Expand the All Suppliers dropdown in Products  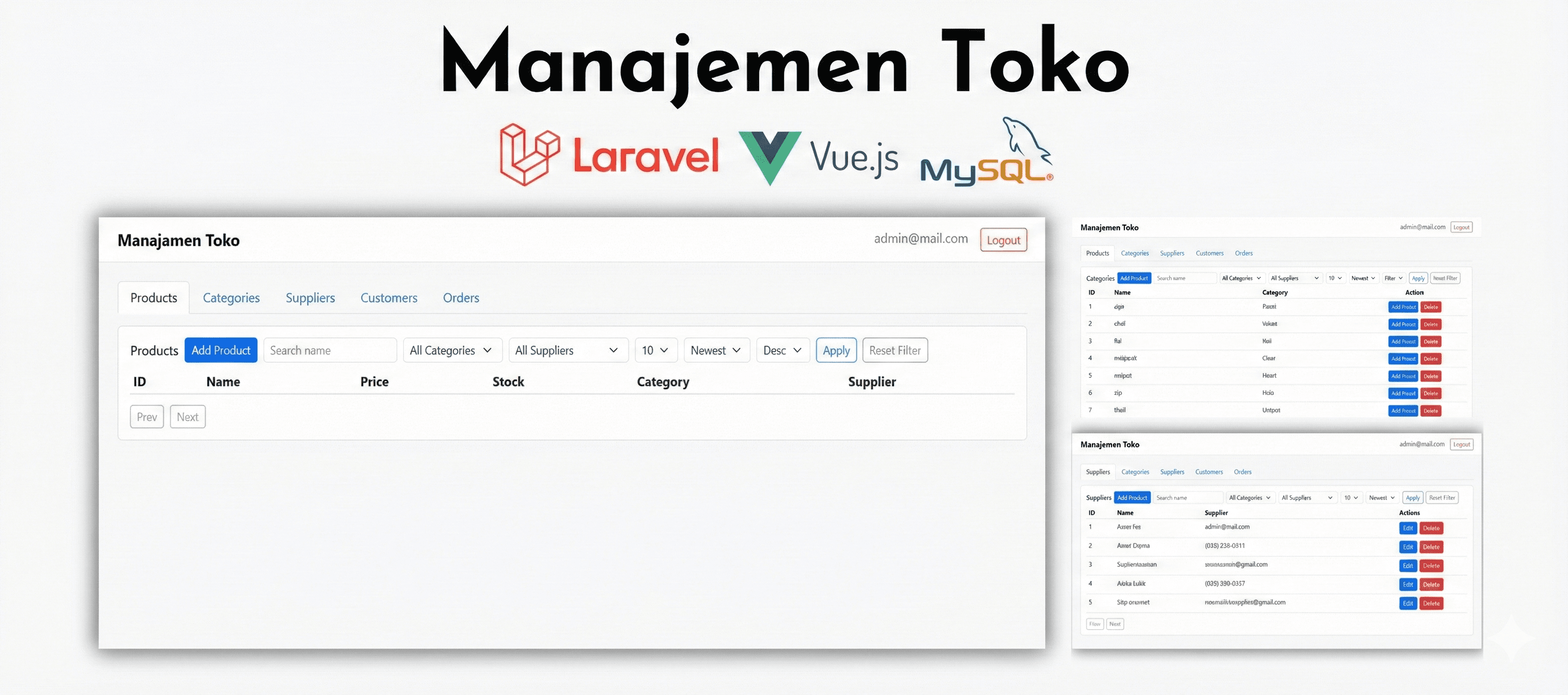click(x=567, y=351)
